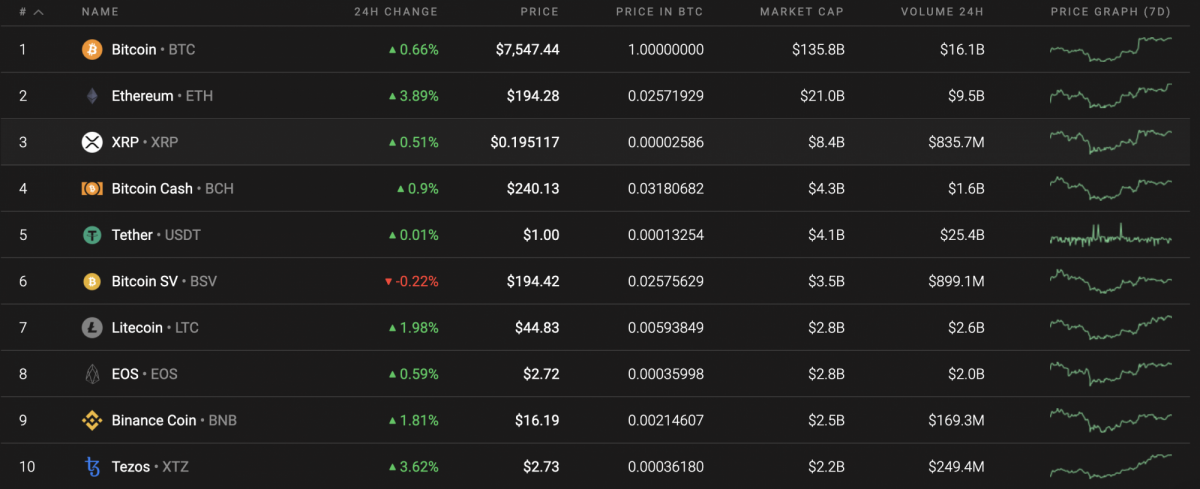The width and height of the screenshot is (1200, 489).
Task: View XRP 7-day price graph
Action: [x=1111, y=142]
